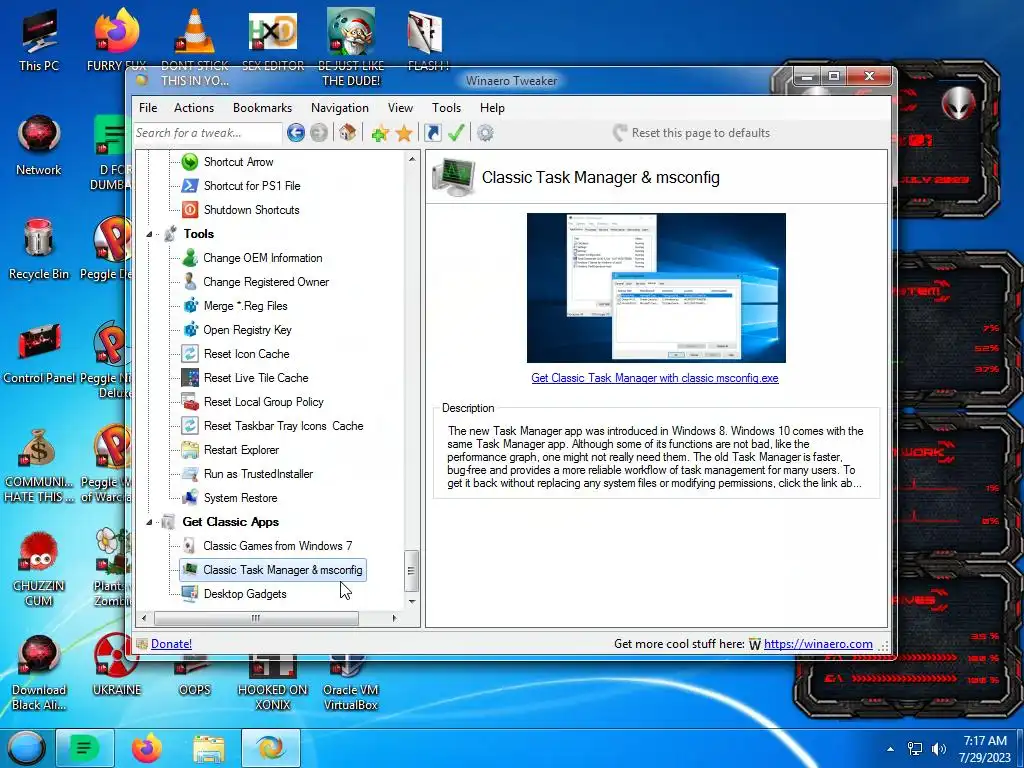
Task: Open the View menu
Action: tap(400, 108)
